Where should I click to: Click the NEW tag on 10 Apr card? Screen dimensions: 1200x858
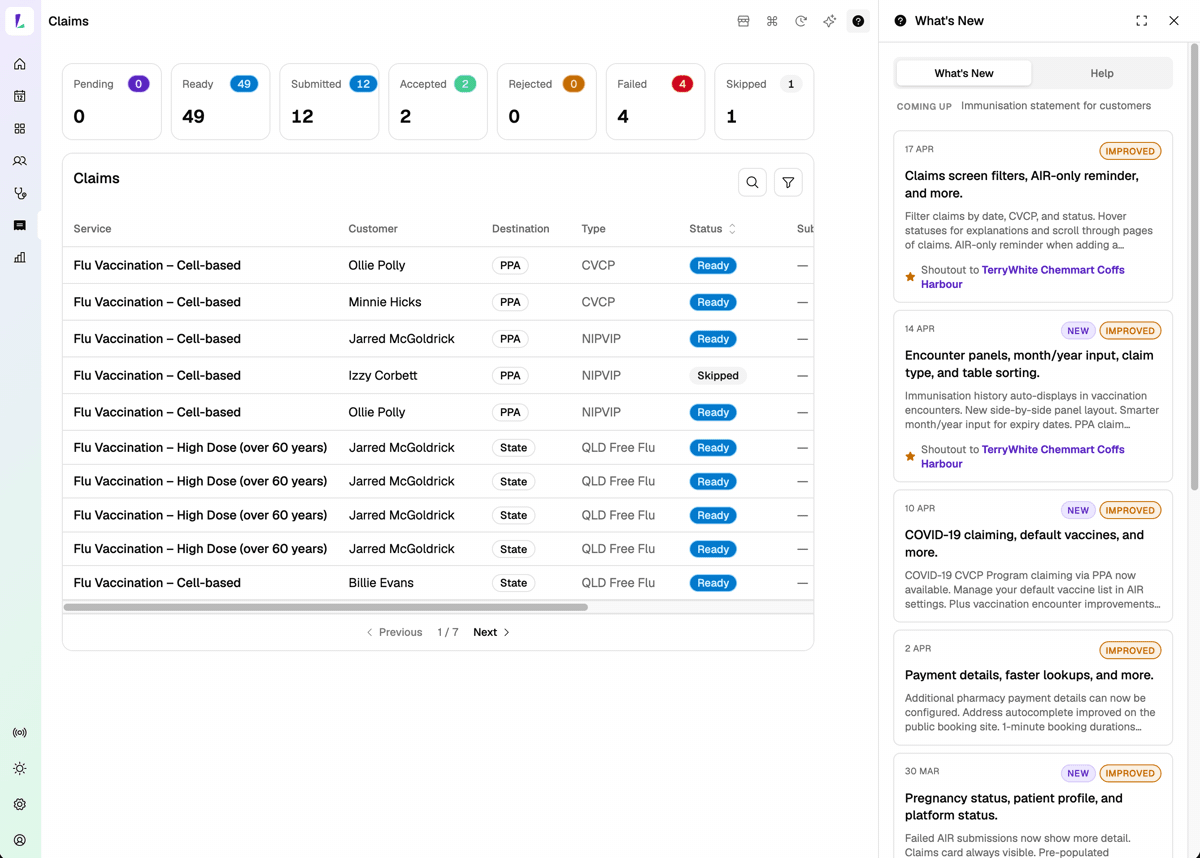[x=1078, y=510]
